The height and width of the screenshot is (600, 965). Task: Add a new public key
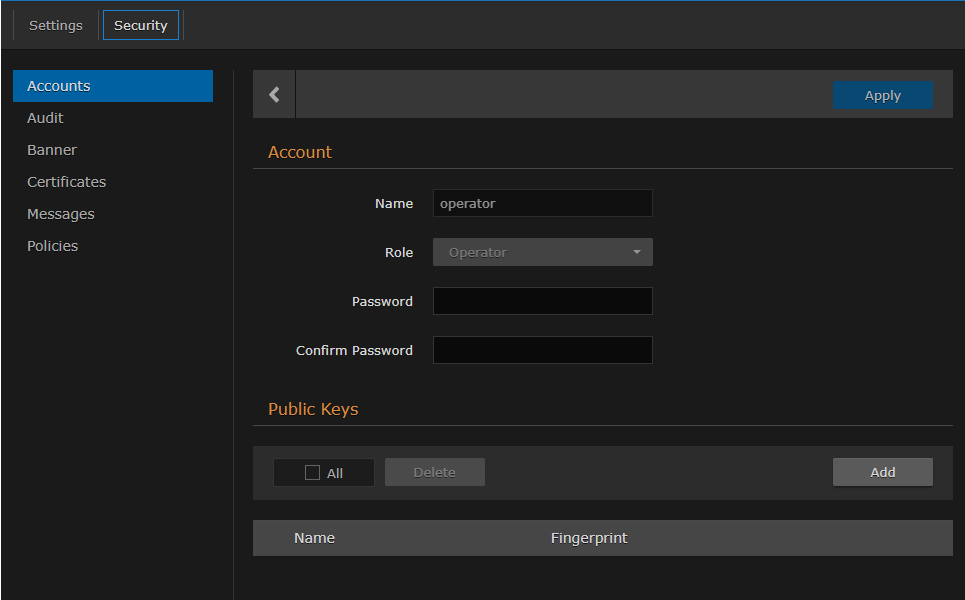tap(882, 472)
